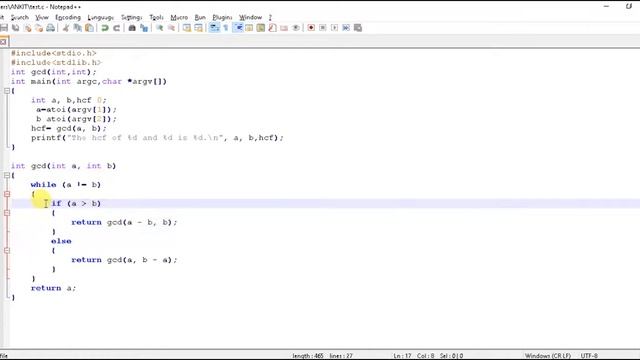The height and width of the screenshot is (360, 640).
Task: Collapse the else block fold marker
Action: 7,250
